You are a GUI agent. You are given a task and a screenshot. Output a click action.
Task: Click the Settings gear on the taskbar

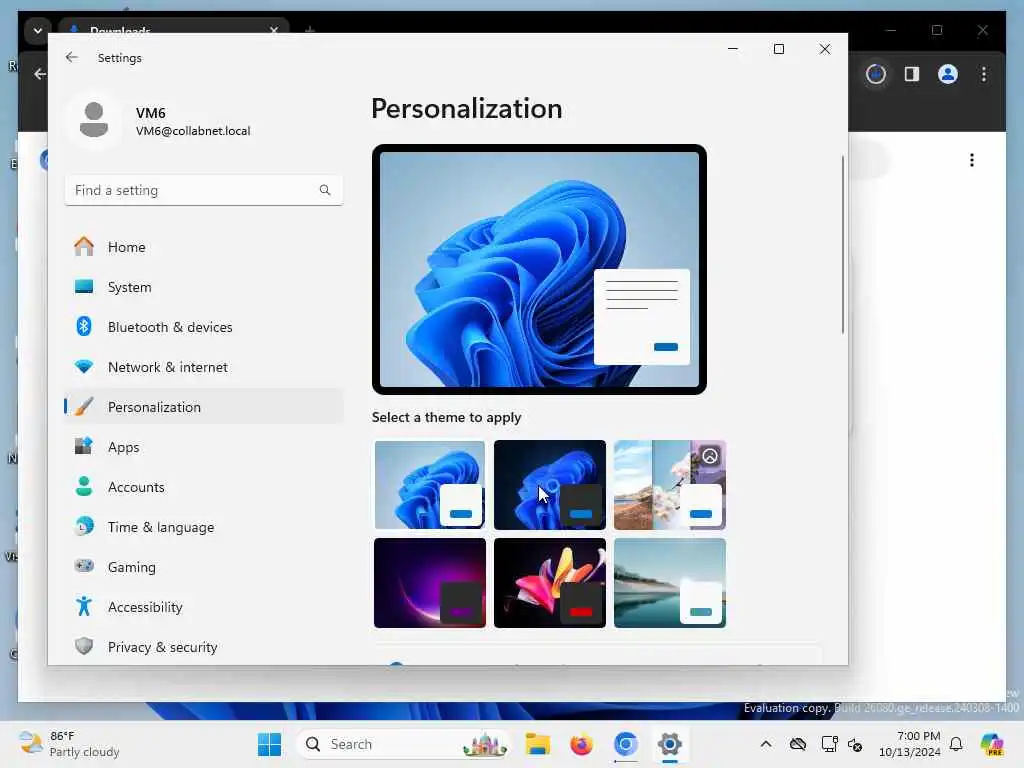pyautogui.click(x=669, y=744)
